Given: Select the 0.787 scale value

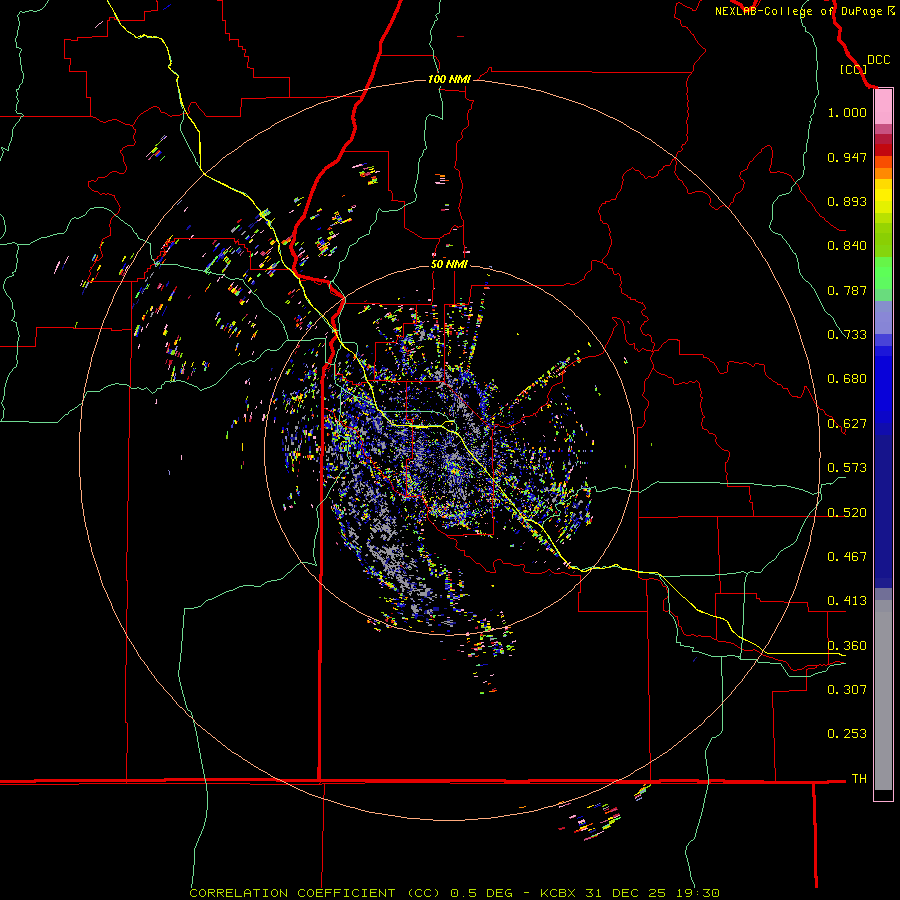Looking at the screenshot, I should click(847, 290).
